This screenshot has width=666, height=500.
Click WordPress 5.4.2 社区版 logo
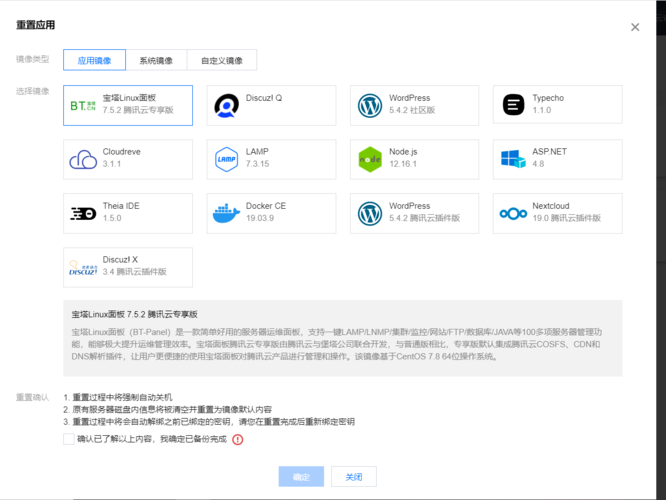point(370,105)
